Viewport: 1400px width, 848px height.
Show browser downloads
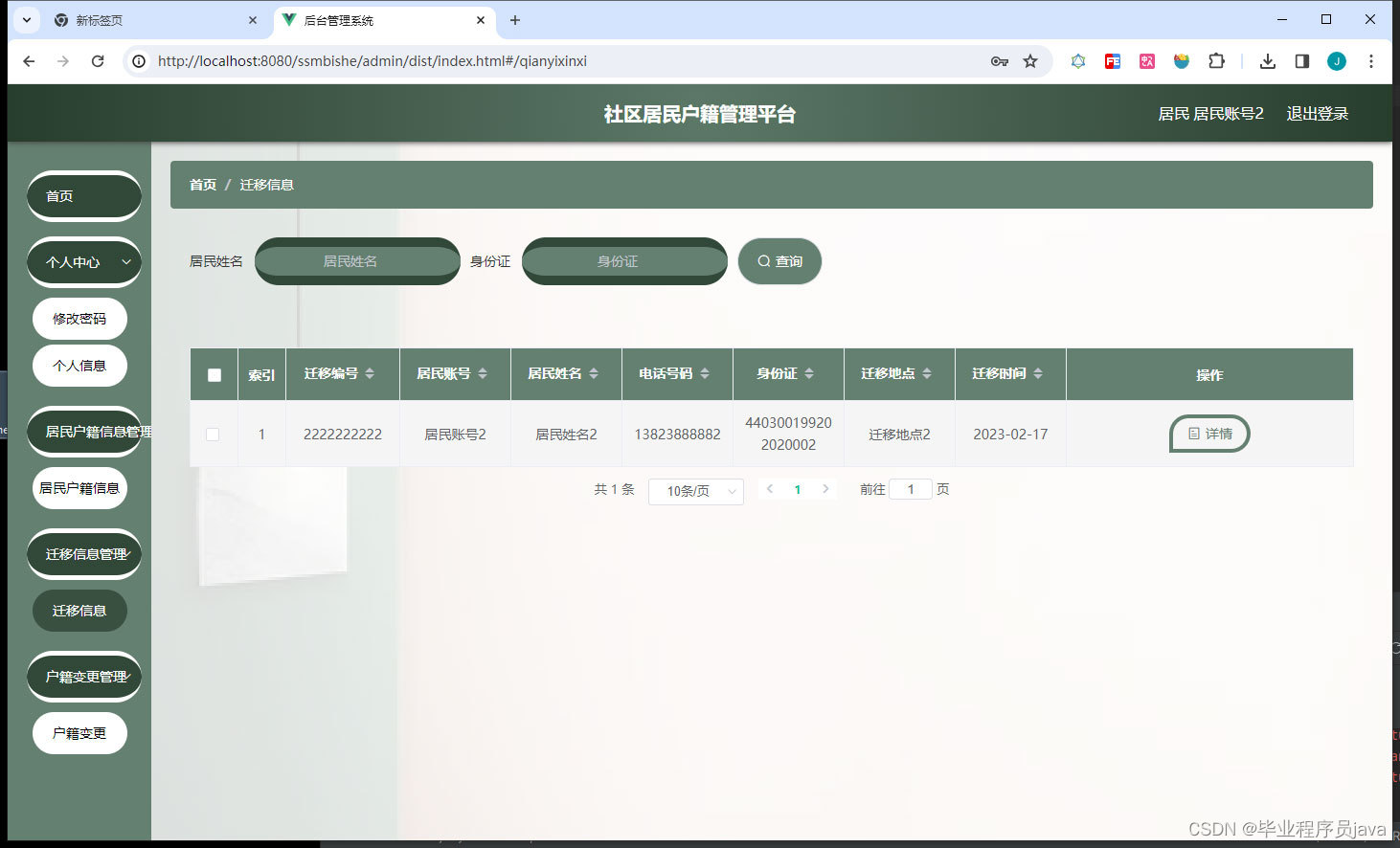(1268, 61)
